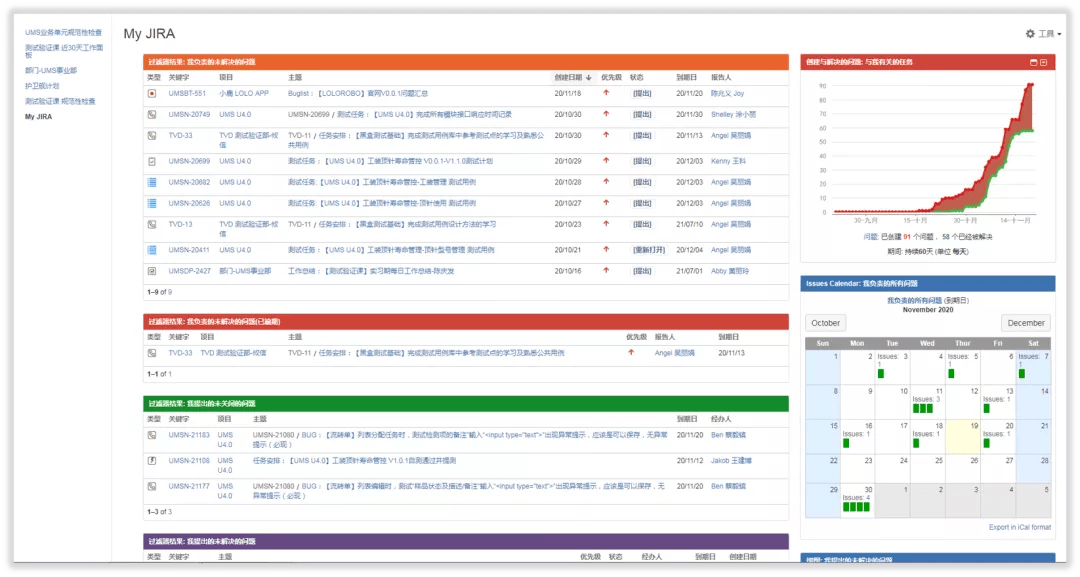Click the priority arrow in the UMSN-20699 row
The height and width of the screenshot is (577, 1080).
pos(606,160)
